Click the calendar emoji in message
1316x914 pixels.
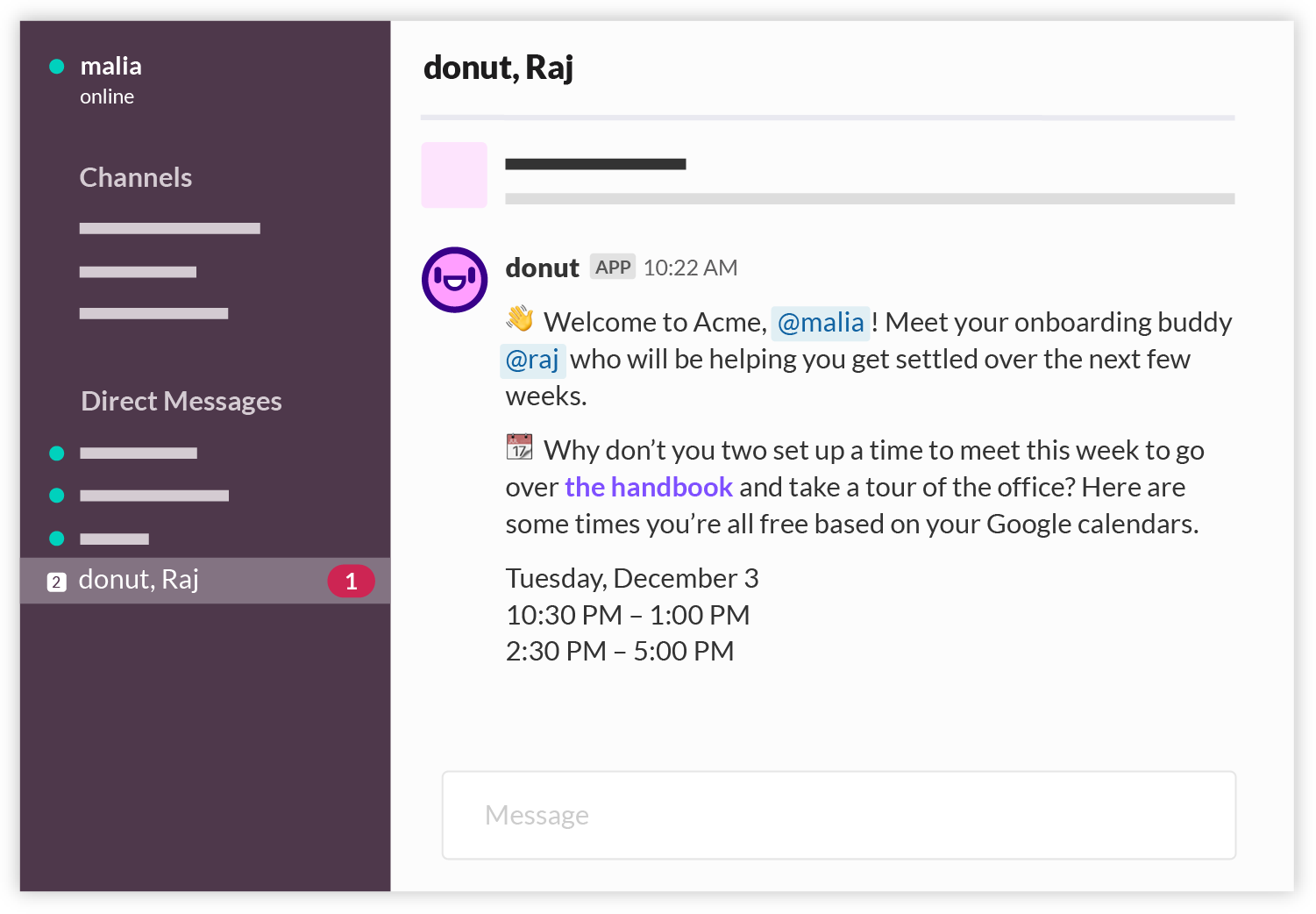click(x=519, y=446)
